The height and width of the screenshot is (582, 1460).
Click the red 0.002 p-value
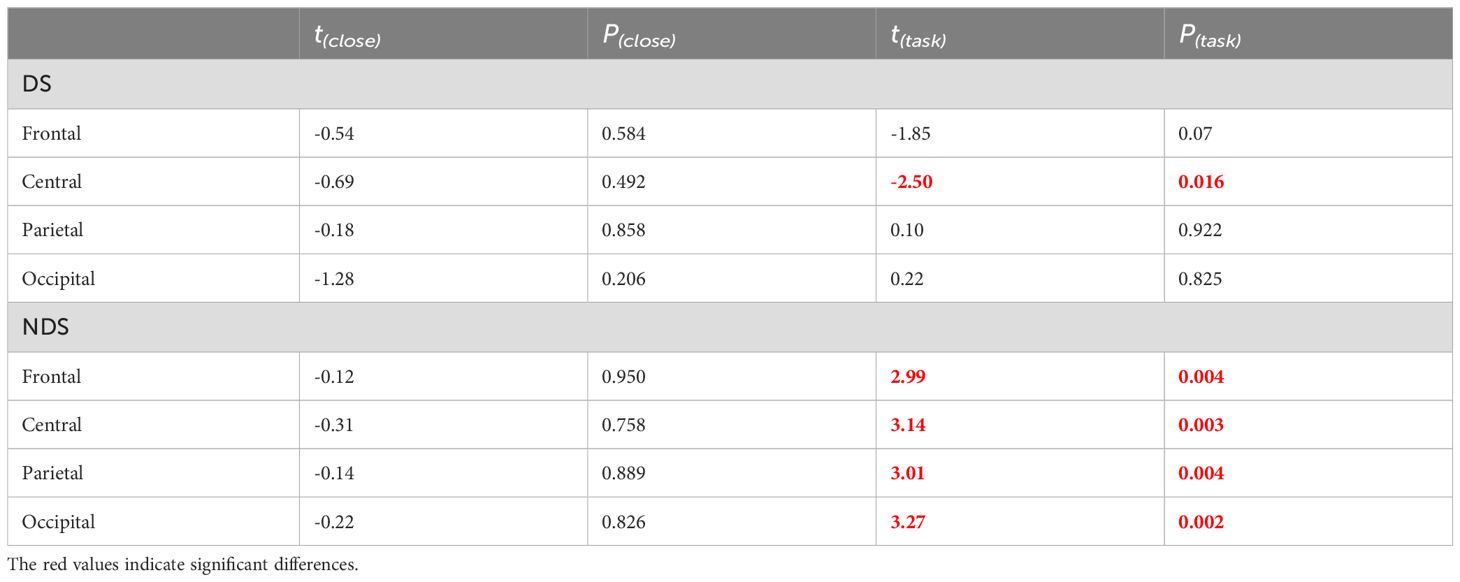tap(1201, 522)
